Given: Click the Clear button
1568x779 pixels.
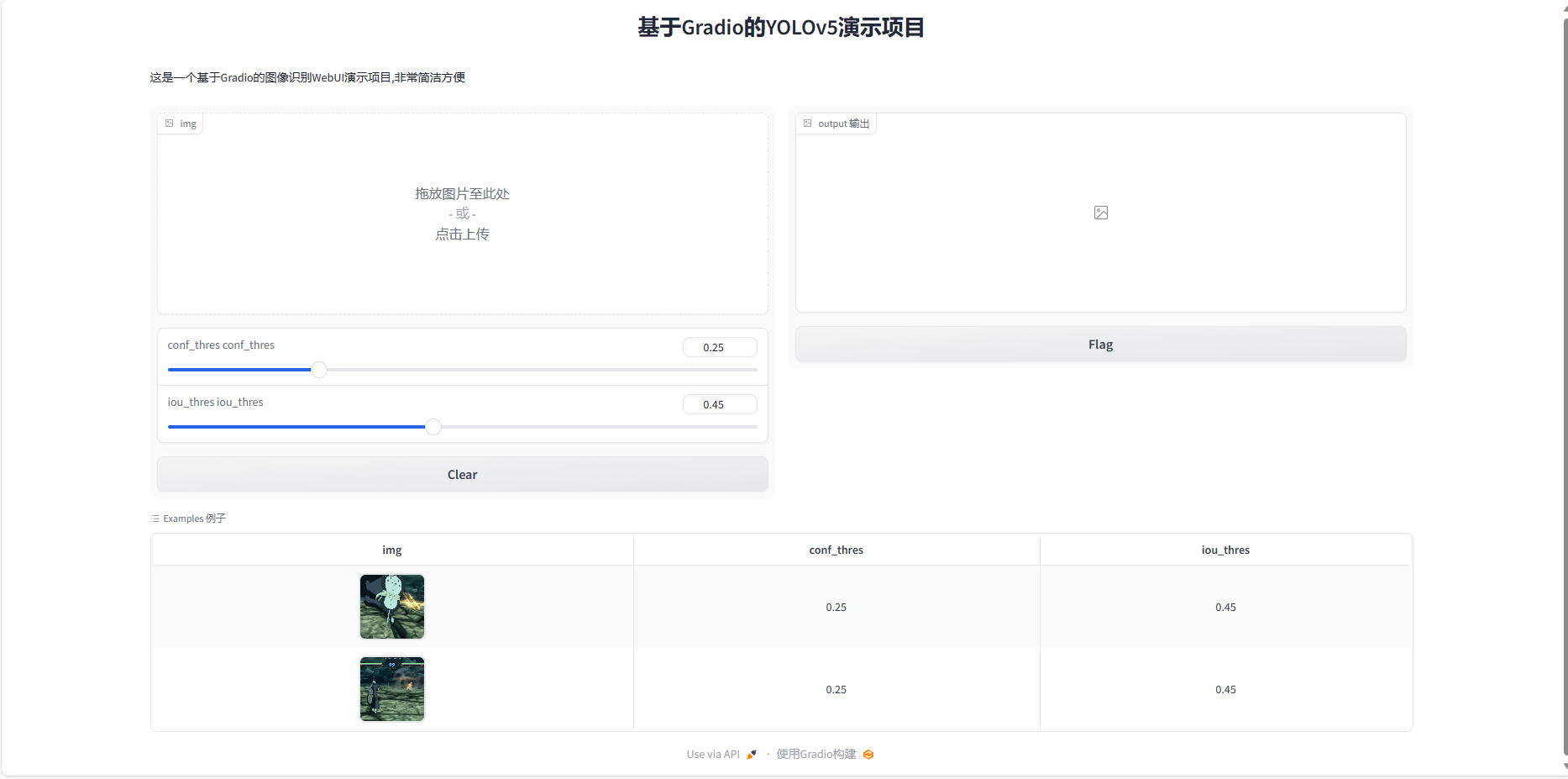Looking at the screenshot, I should point(462,475).
